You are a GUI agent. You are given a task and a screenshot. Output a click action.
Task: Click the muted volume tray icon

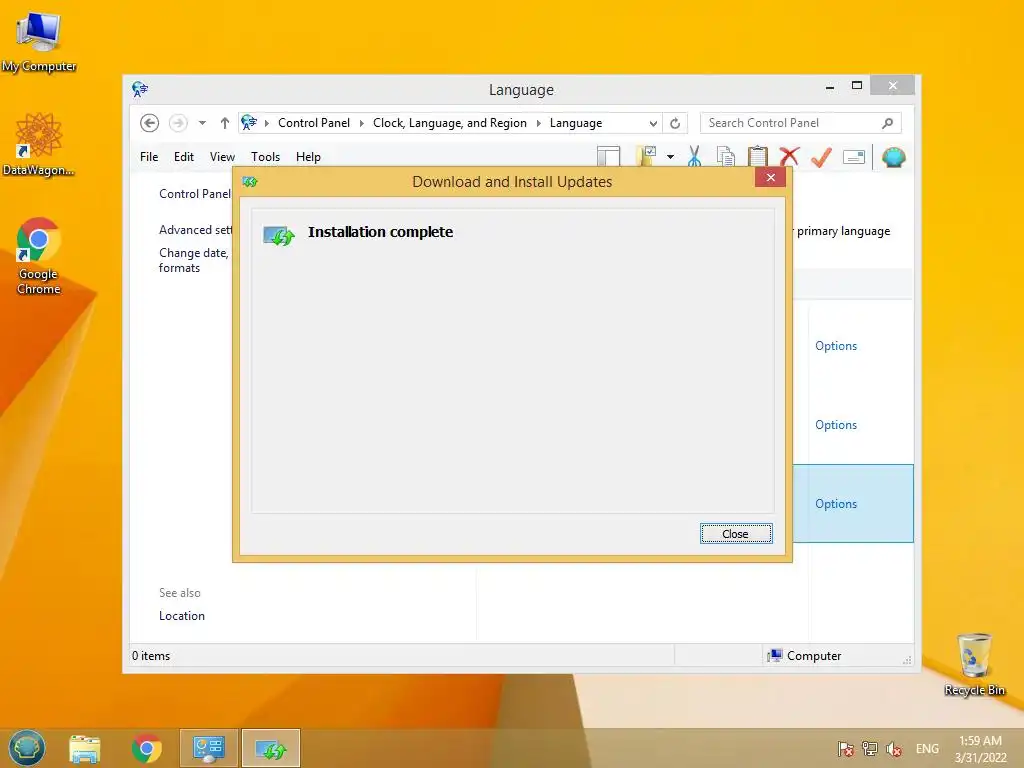(894, 749)
